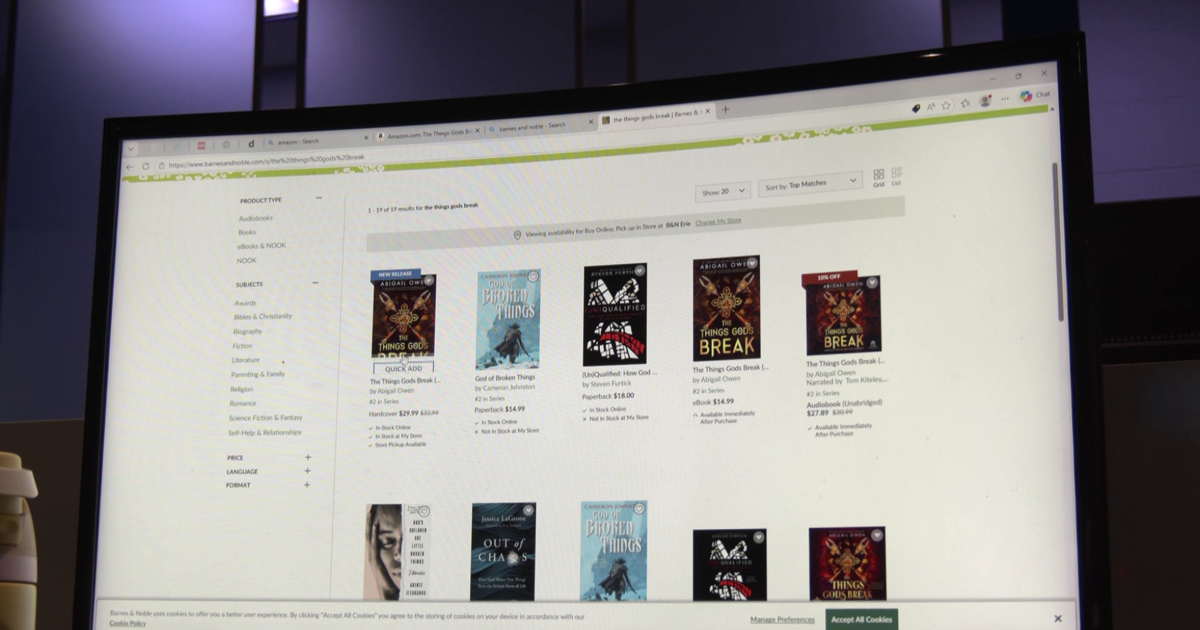The width and height of the screenshot is (1200, 630).
Task: Filter by Audiobooks product type
Action: point(255,218)
